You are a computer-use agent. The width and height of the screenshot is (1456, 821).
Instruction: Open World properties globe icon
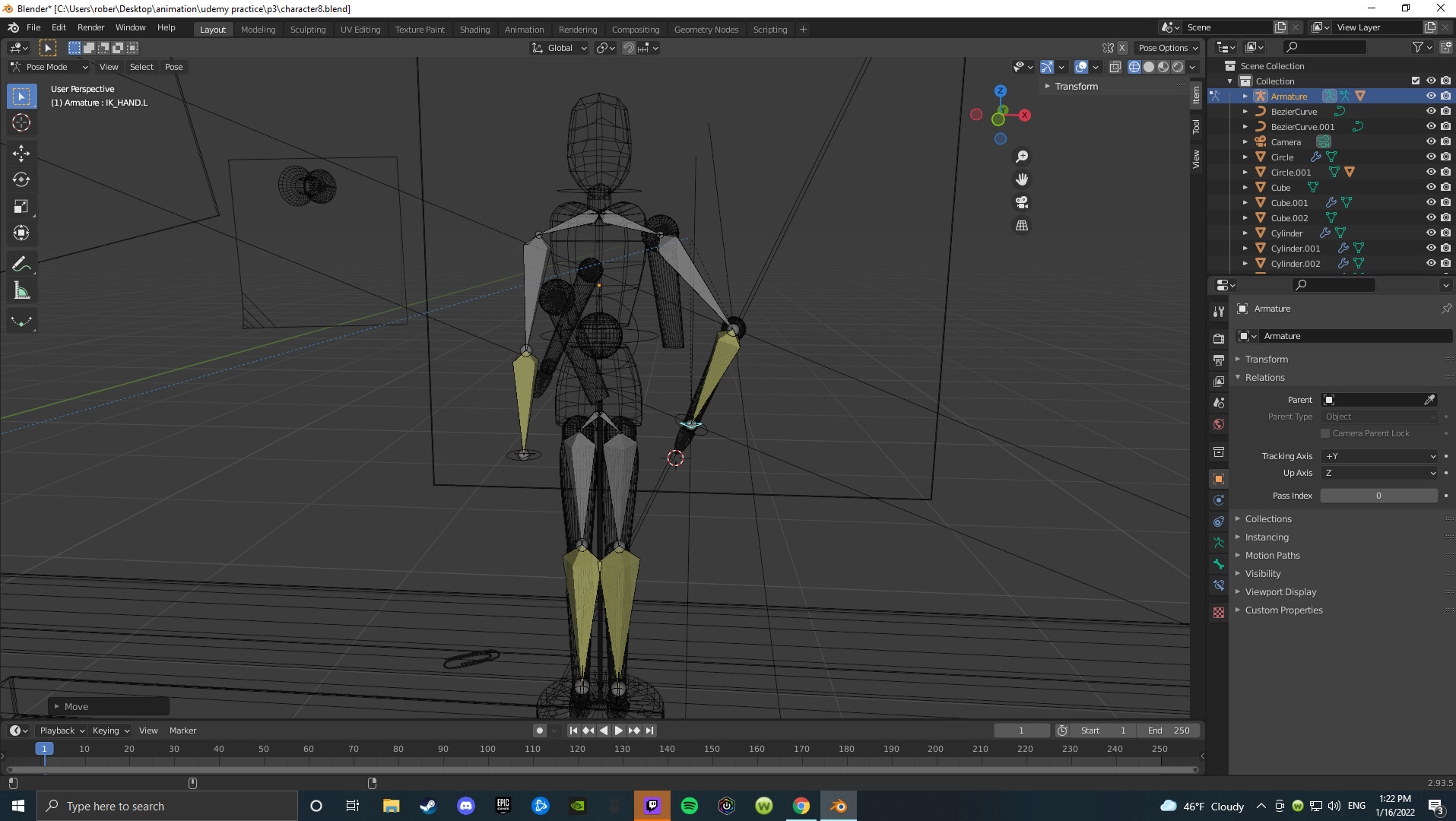tap(1219, 424)
